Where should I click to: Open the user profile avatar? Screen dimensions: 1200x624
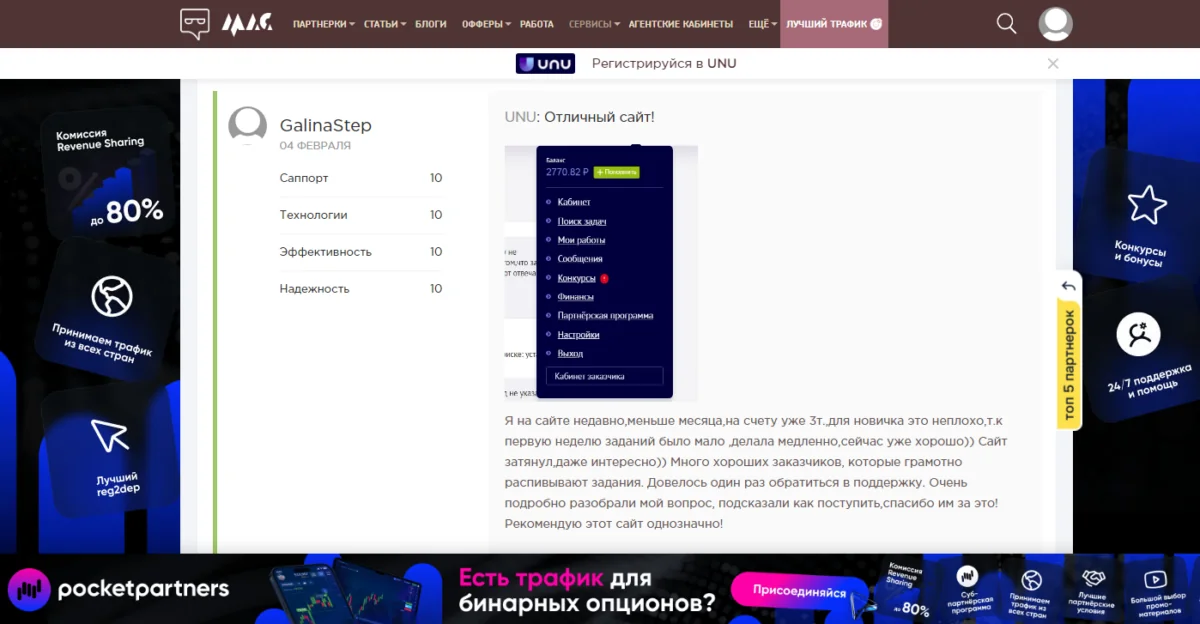coord(1055,24)
